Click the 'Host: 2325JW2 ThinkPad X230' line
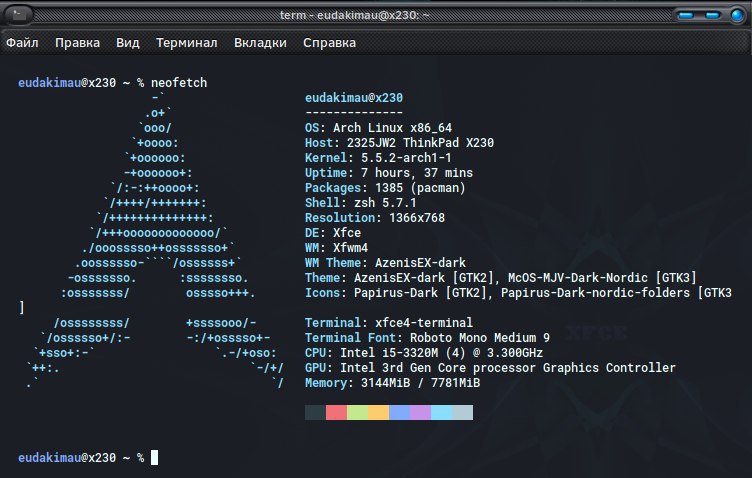This screenshot has width=752, height=478. [x=400, y=143]
